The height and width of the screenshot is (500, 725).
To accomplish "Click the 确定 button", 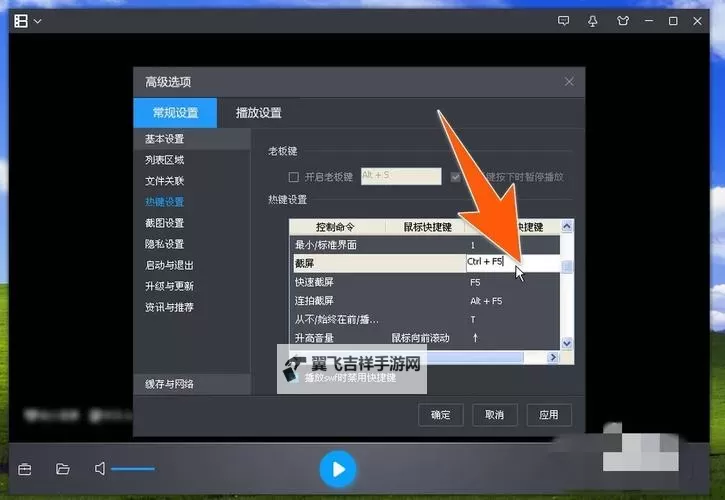I will coord(441,415).
